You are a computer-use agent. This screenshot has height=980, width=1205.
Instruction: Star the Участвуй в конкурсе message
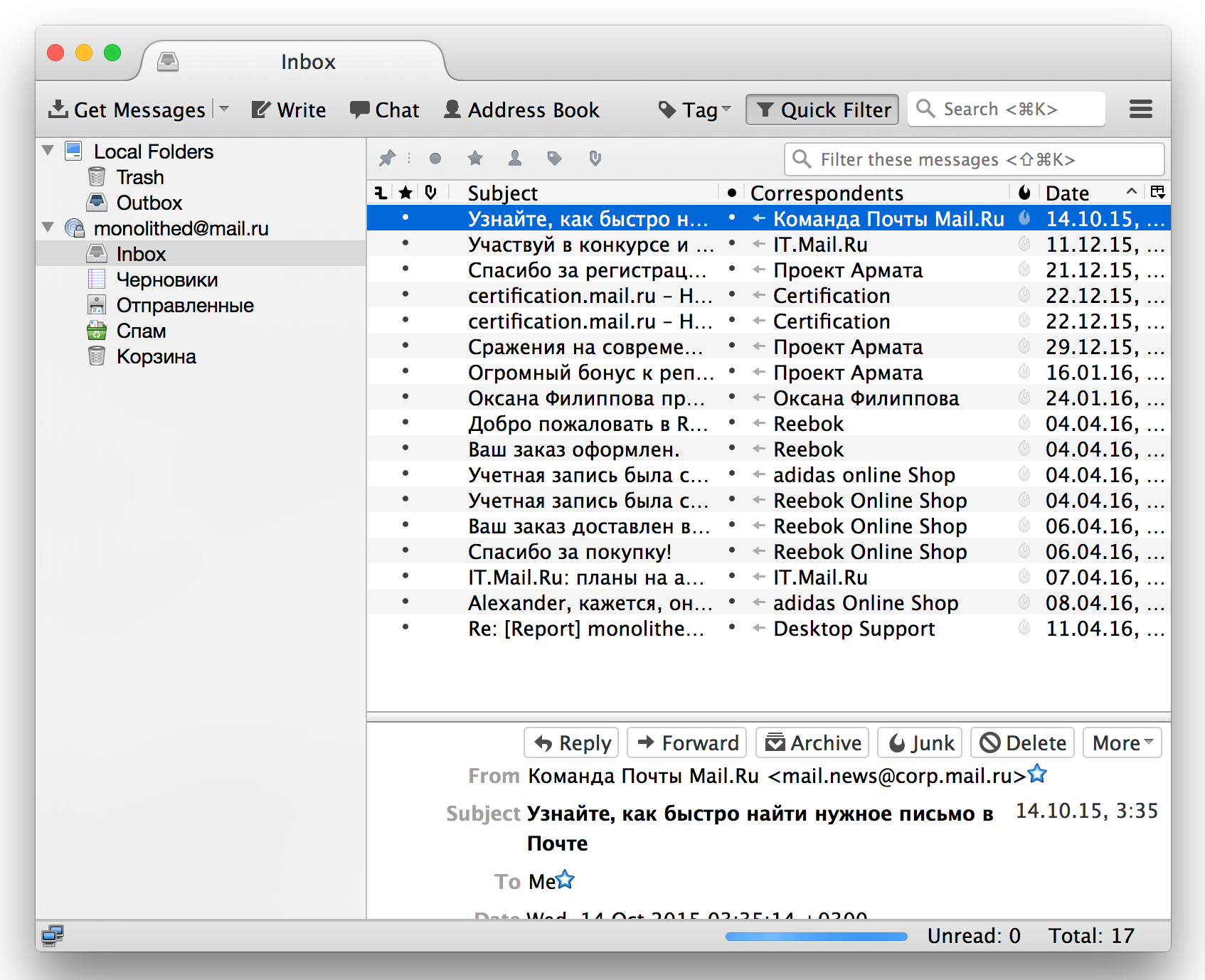pyautogui.click(x=405, y=244)
